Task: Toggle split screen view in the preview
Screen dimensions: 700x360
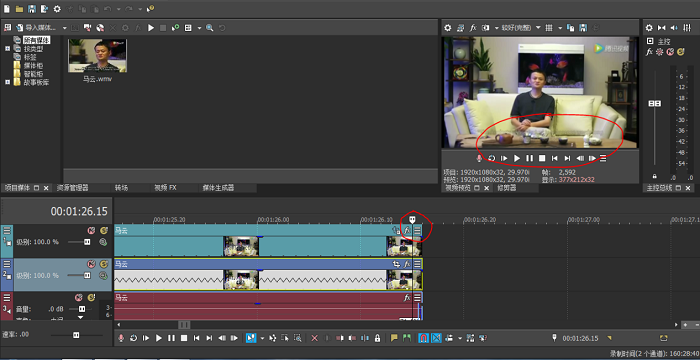Action: 486,28
